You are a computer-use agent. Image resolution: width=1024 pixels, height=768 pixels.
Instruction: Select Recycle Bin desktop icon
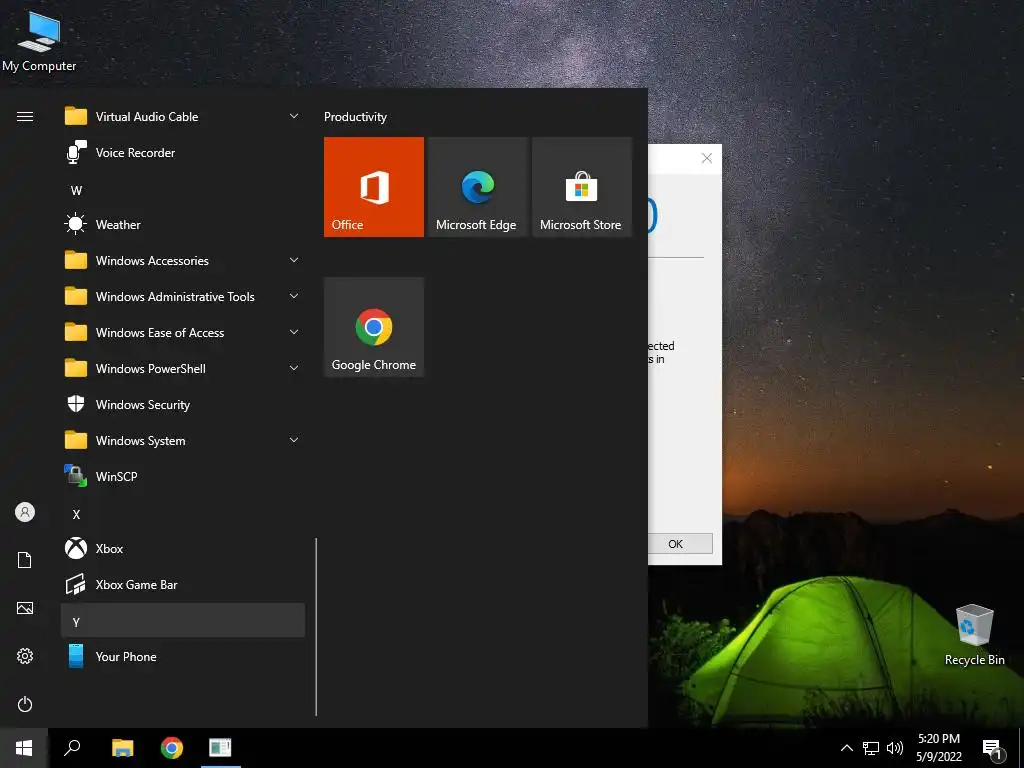point(974,635)
